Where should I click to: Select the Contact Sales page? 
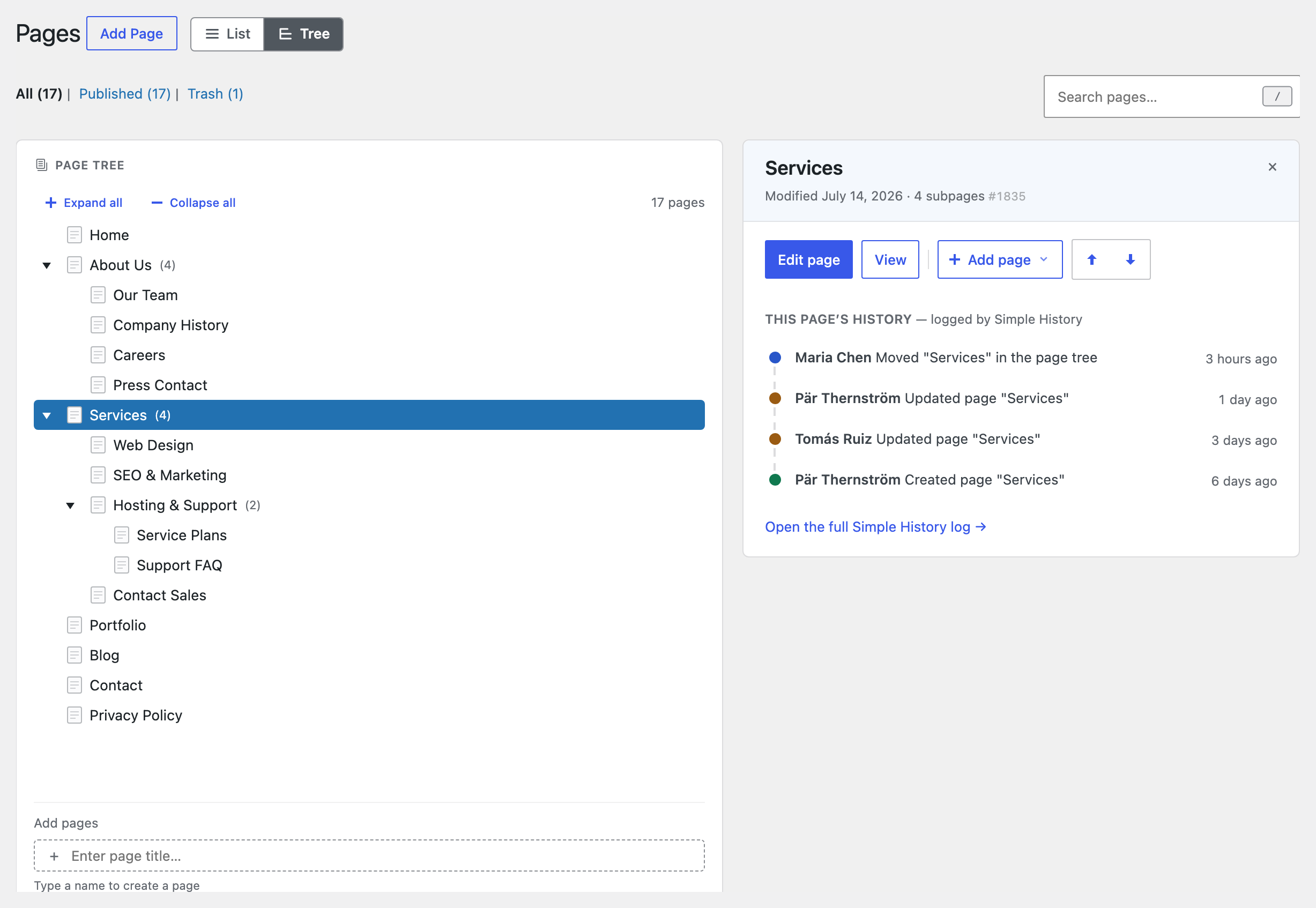369,595
